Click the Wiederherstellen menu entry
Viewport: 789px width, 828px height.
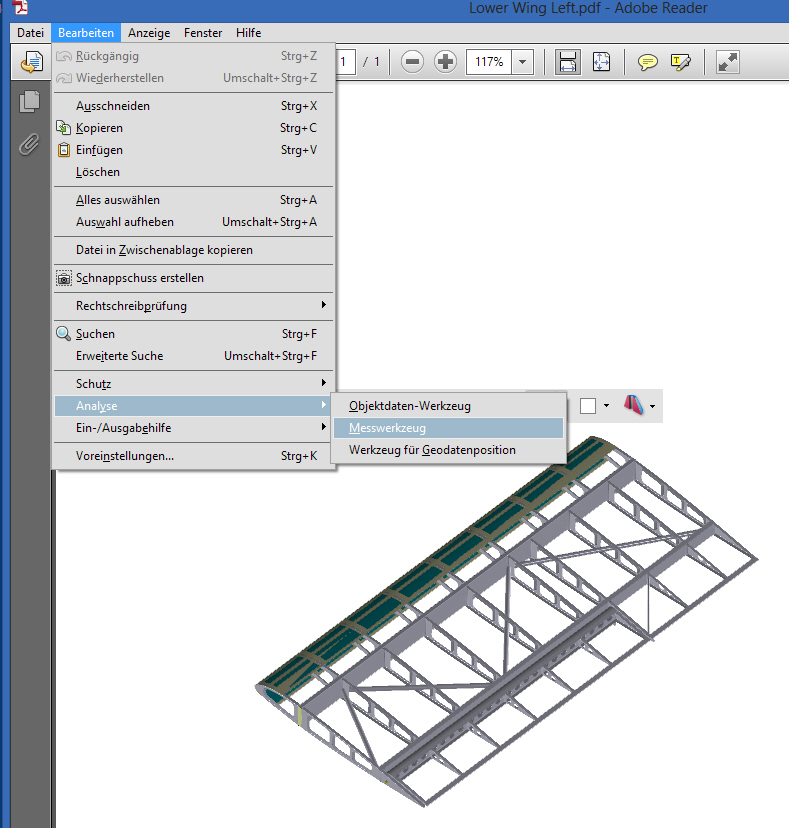coord(194,78)
